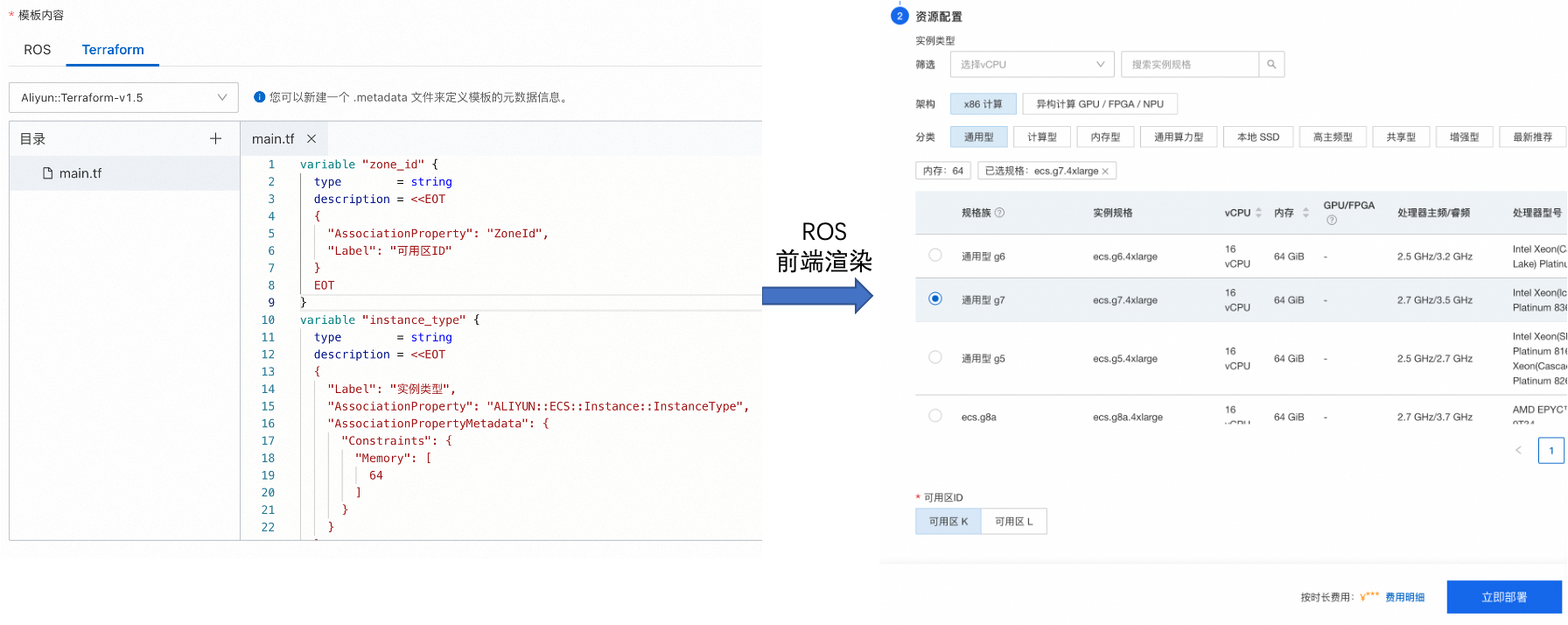1568x625 pixels.
Task: Select 异构计算 GPU / FPGA / NPU architecture
Action: 1100,104
